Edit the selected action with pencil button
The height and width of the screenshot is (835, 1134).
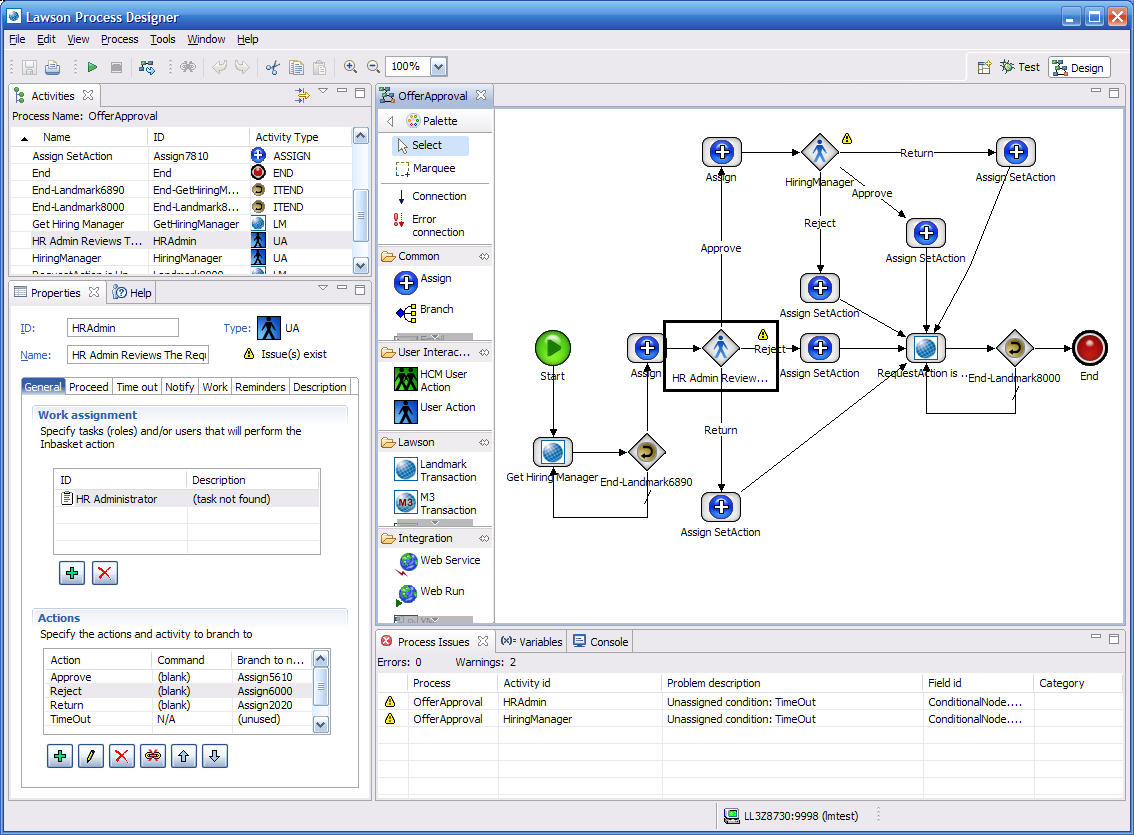(90, 756)
